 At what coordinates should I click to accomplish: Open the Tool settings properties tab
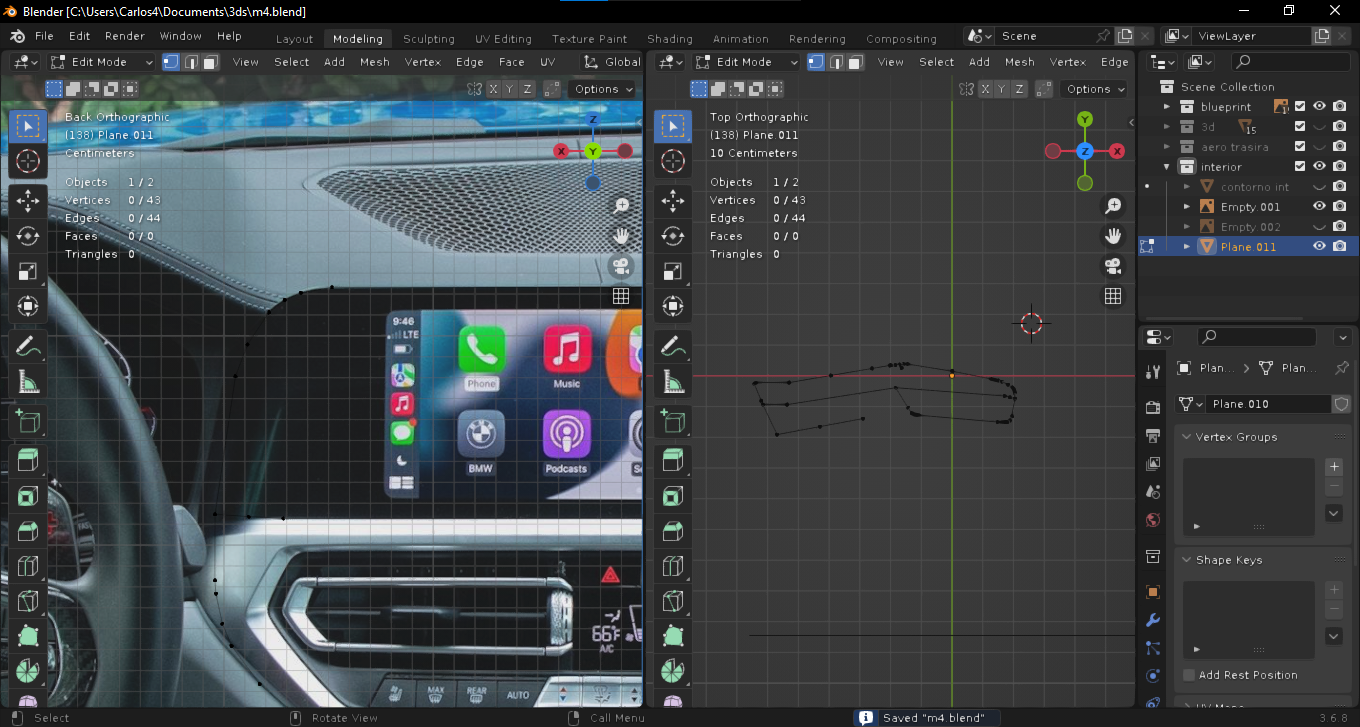pyautogui.click(x=1153, y=372)
